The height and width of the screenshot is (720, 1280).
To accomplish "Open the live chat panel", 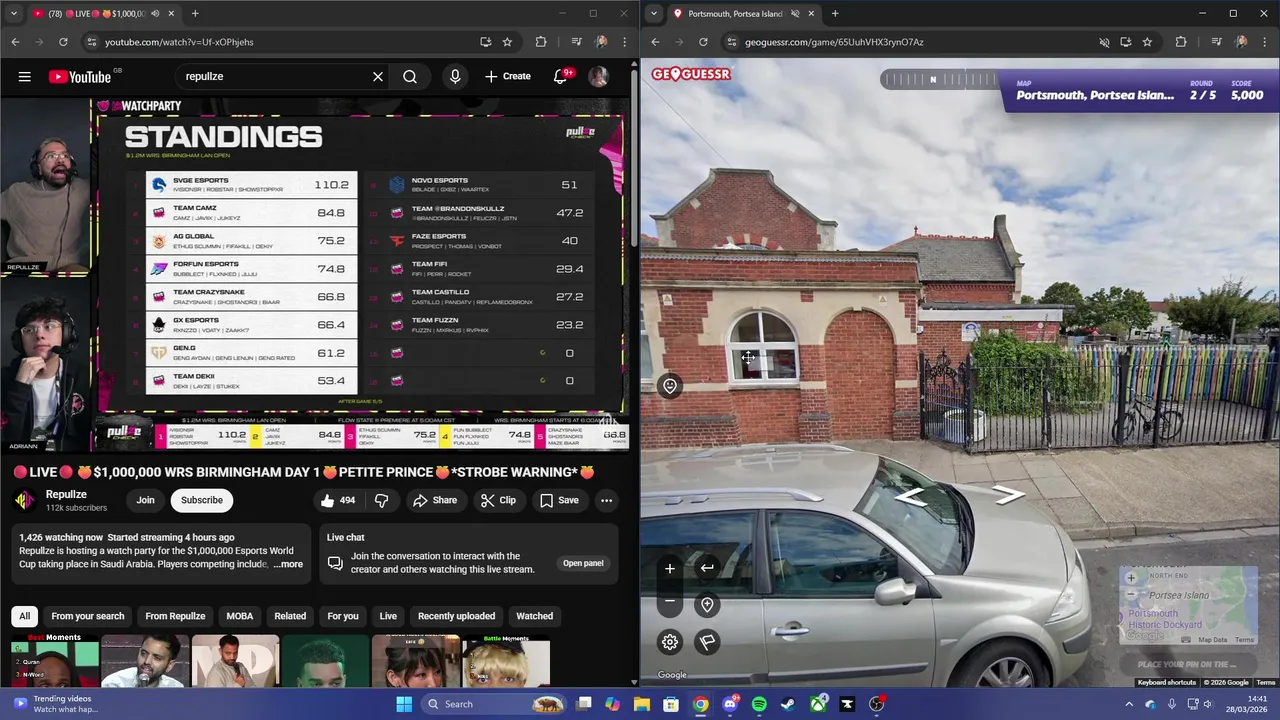I will (583, 563).
